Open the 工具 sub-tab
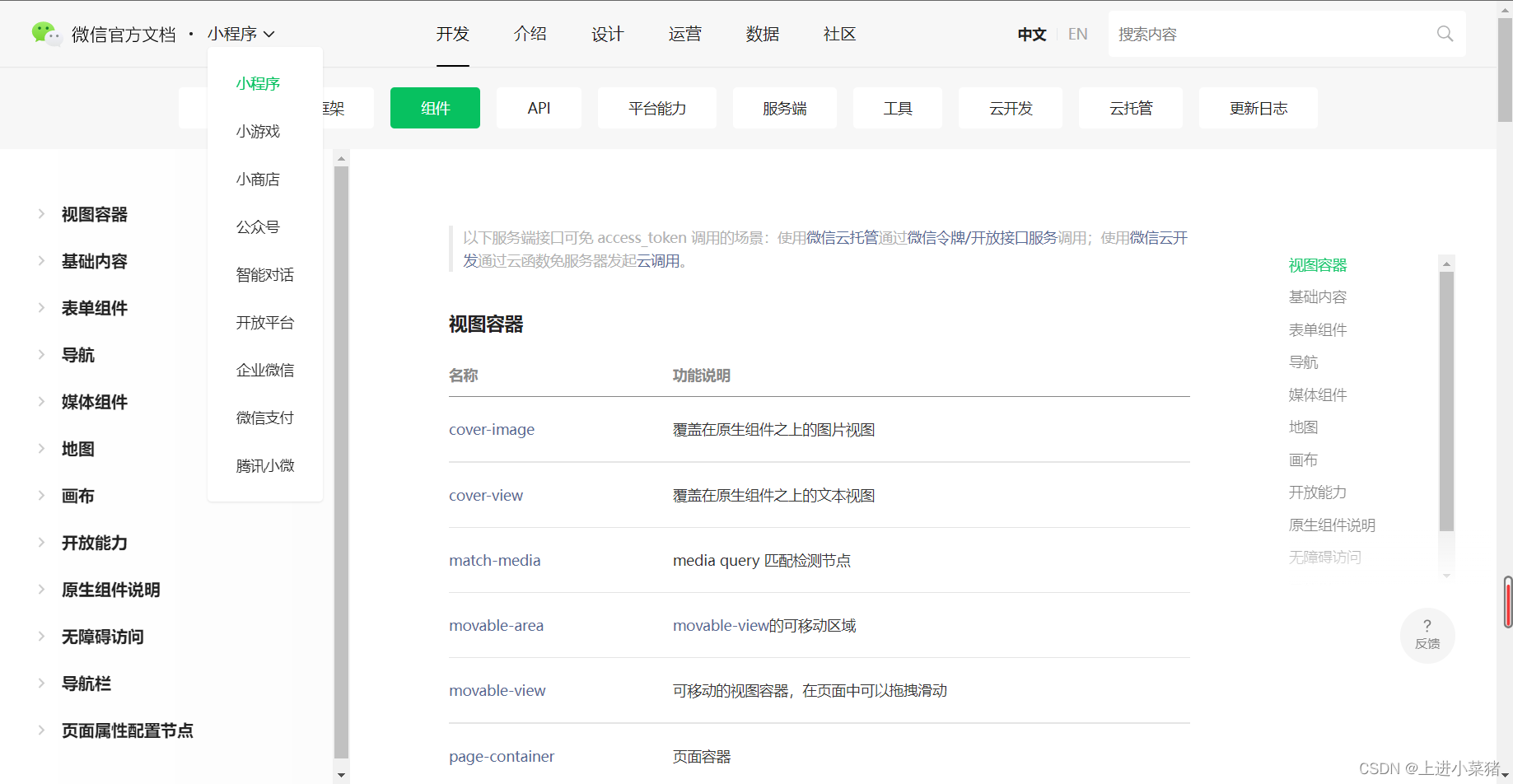Screen dimensions: 1513x784 (x=898, y=108)
